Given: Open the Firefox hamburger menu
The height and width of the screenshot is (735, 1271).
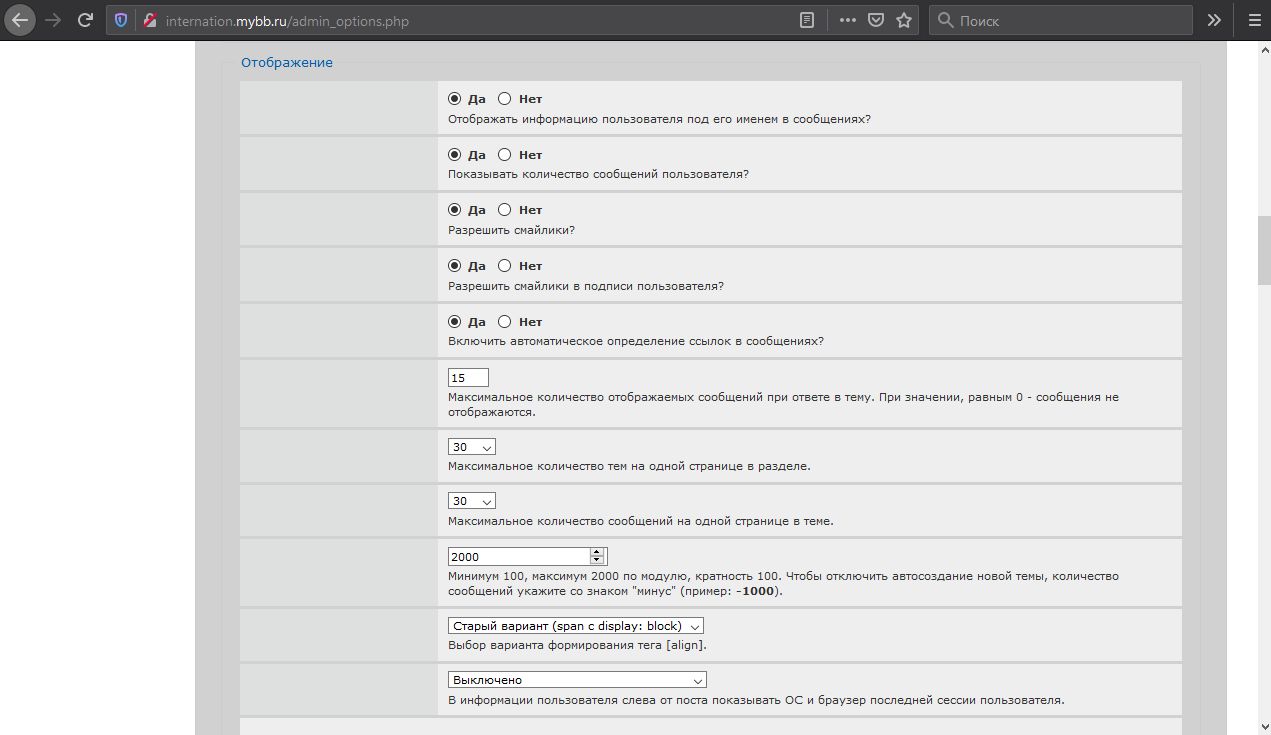Looking at the screenshot, I should click(x=1254, y=20).
